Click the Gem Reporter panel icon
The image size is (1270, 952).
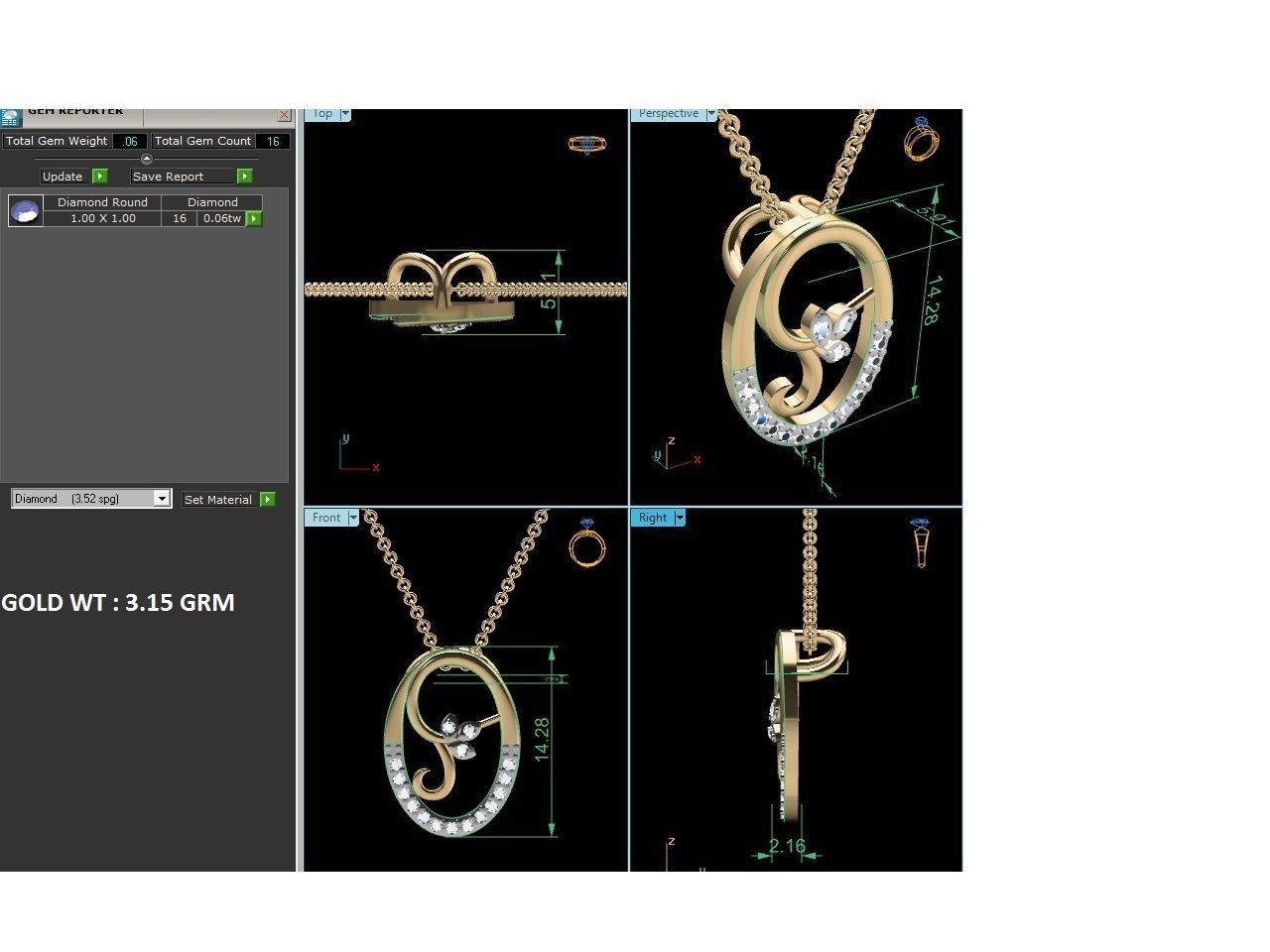10,117
